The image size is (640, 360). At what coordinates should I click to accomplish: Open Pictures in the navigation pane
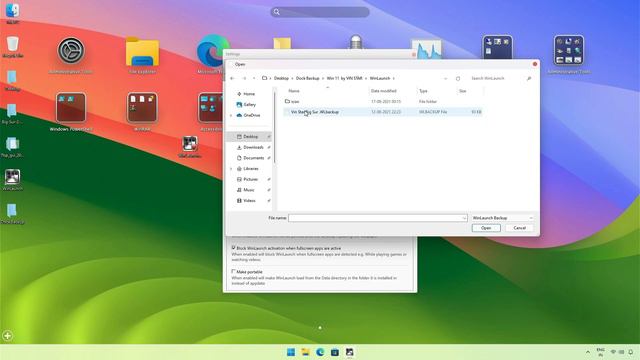[247, 179]
